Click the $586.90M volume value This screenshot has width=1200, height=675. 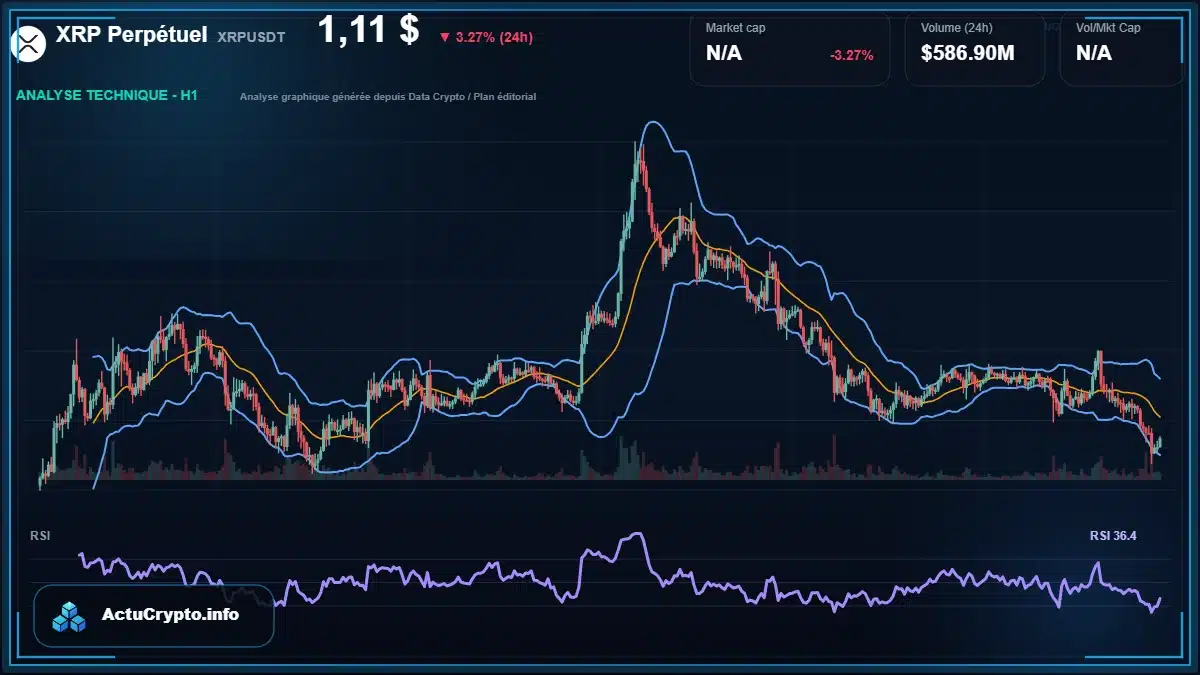tap(968, 54)
